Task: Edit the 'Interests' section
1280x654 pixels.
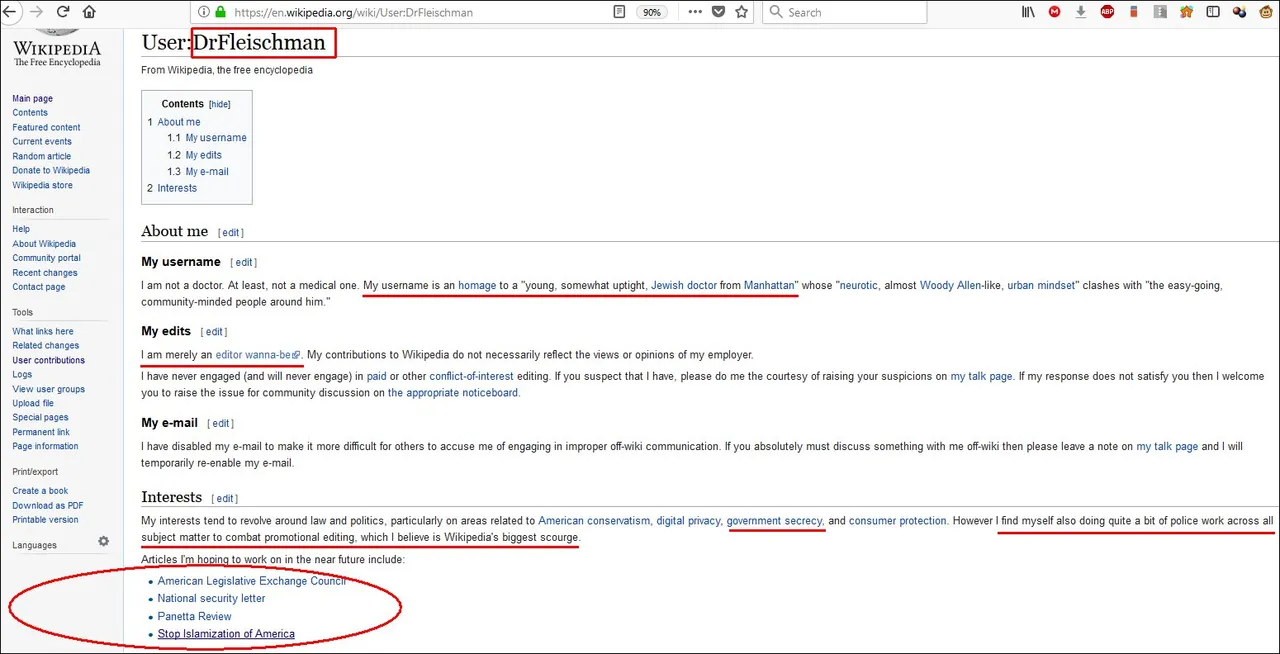Action: [225, 498]
